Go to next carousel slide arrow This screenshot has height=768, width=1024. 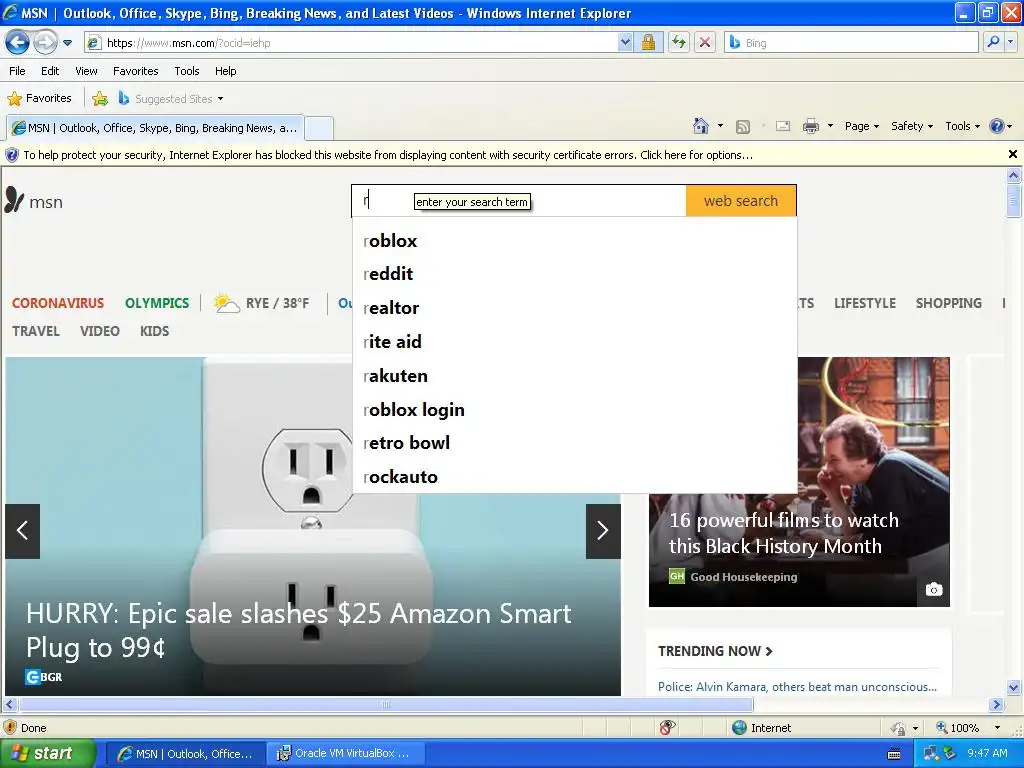coord(603,531)
